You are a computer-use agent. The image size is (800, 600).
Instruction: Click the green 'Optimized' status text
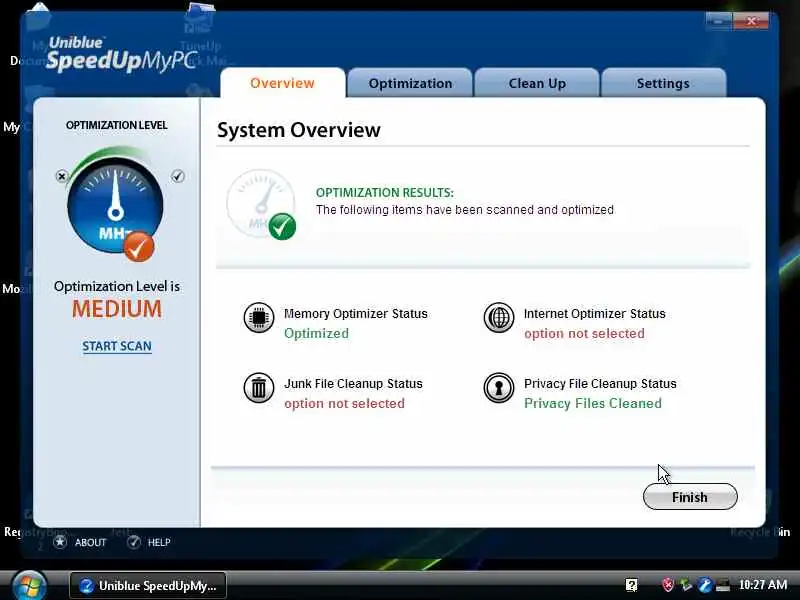click(316, 333)
